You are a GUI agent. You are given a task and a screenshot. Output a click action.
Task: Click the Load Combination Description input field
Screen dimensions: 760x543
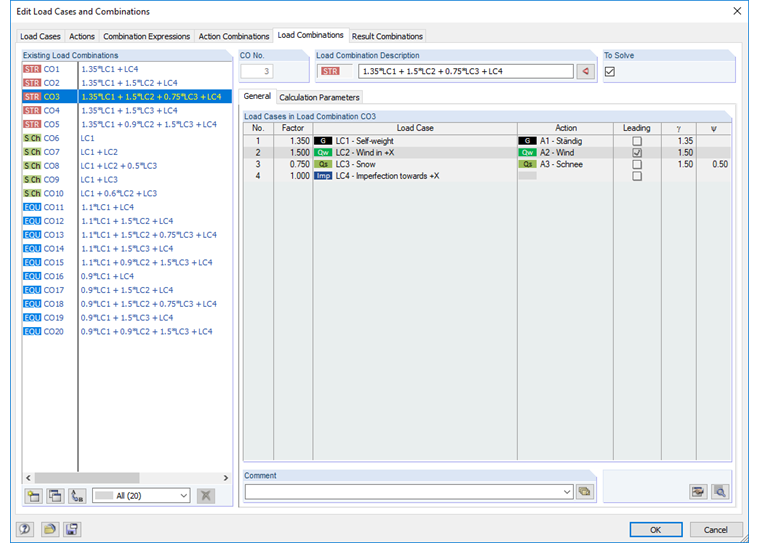(x=465, y=71)
